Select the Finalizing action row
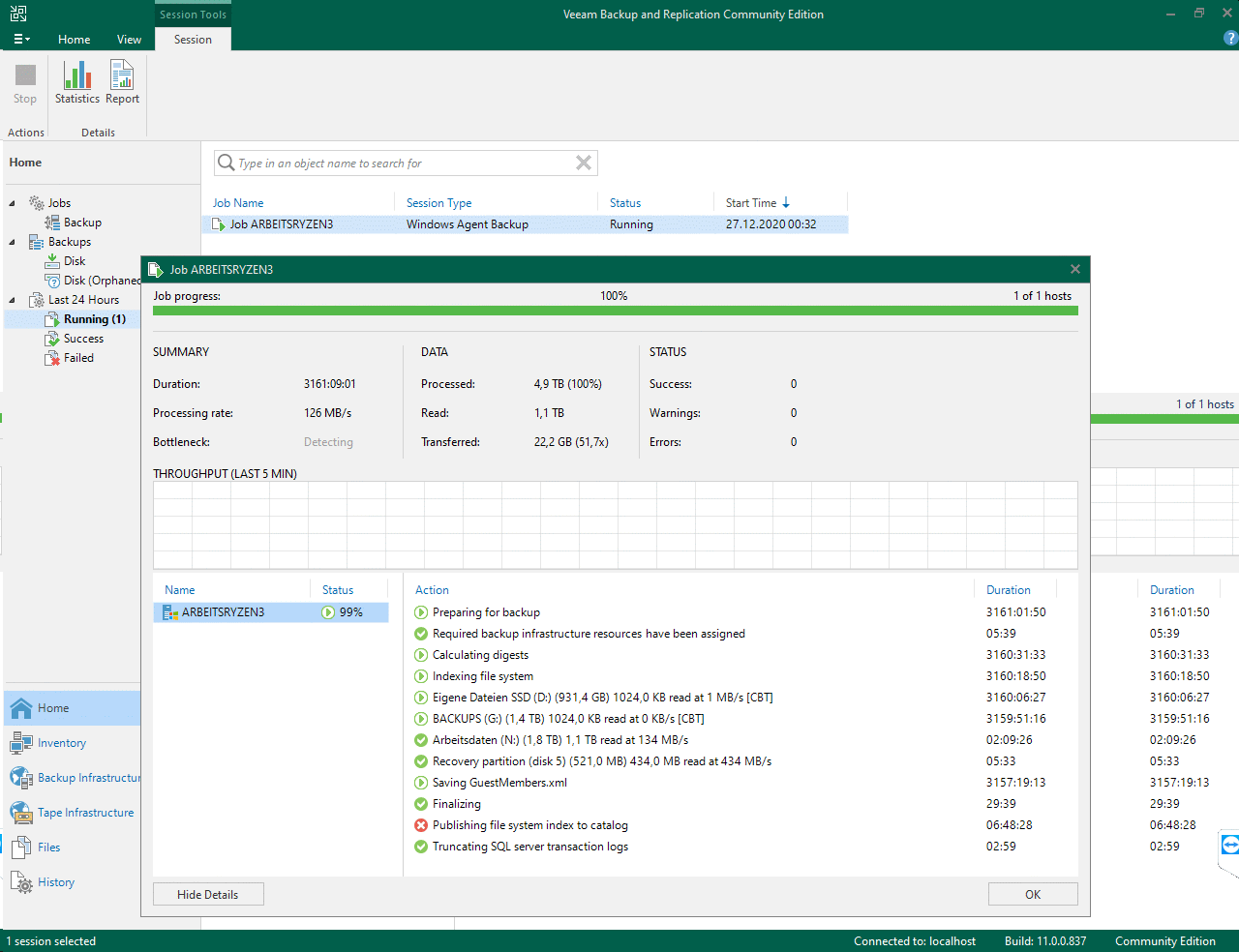 (740, 804)
